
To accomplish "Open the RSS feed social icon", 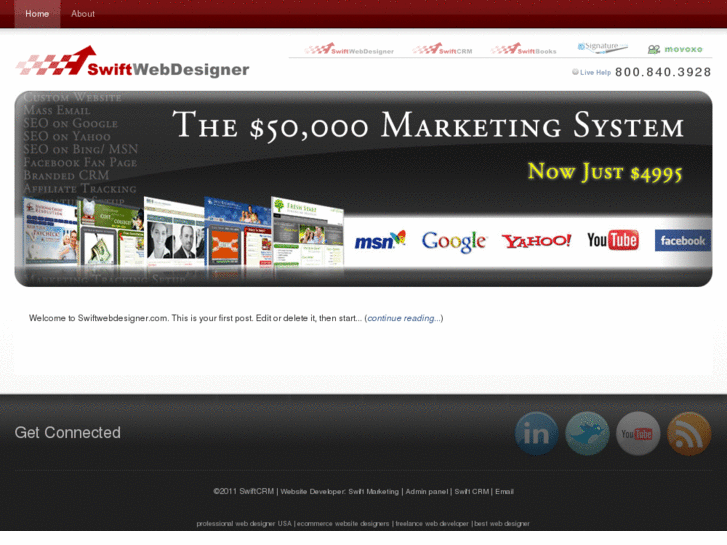I will pos(689,434).
